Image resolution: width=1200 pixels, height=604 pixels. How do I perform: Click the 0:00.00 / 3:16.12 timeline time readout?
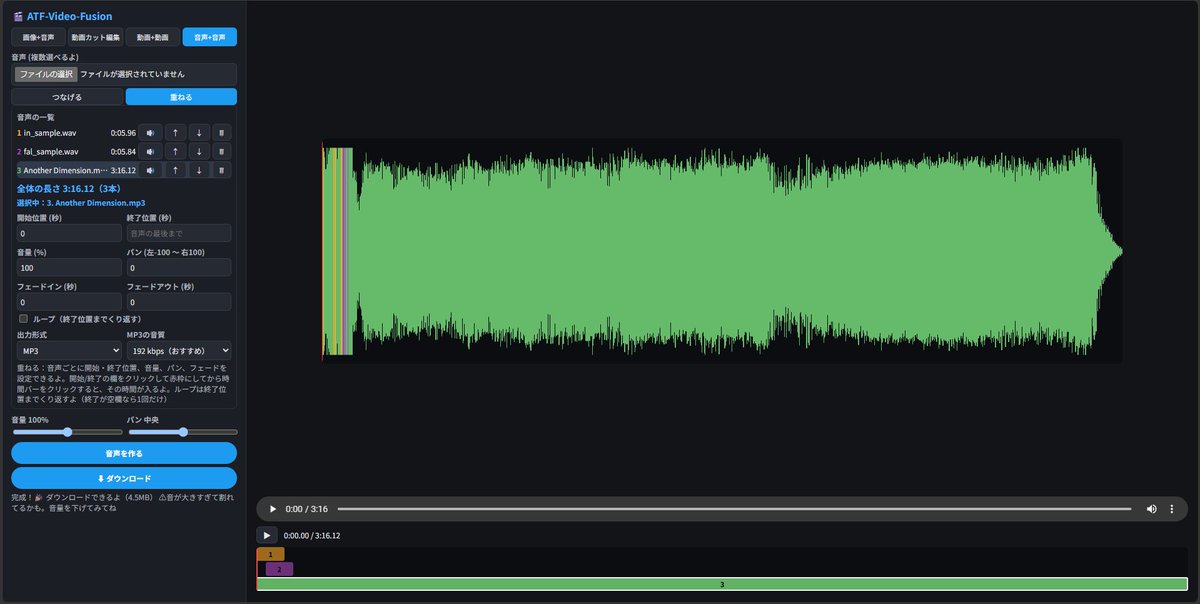tap(312, 535)
